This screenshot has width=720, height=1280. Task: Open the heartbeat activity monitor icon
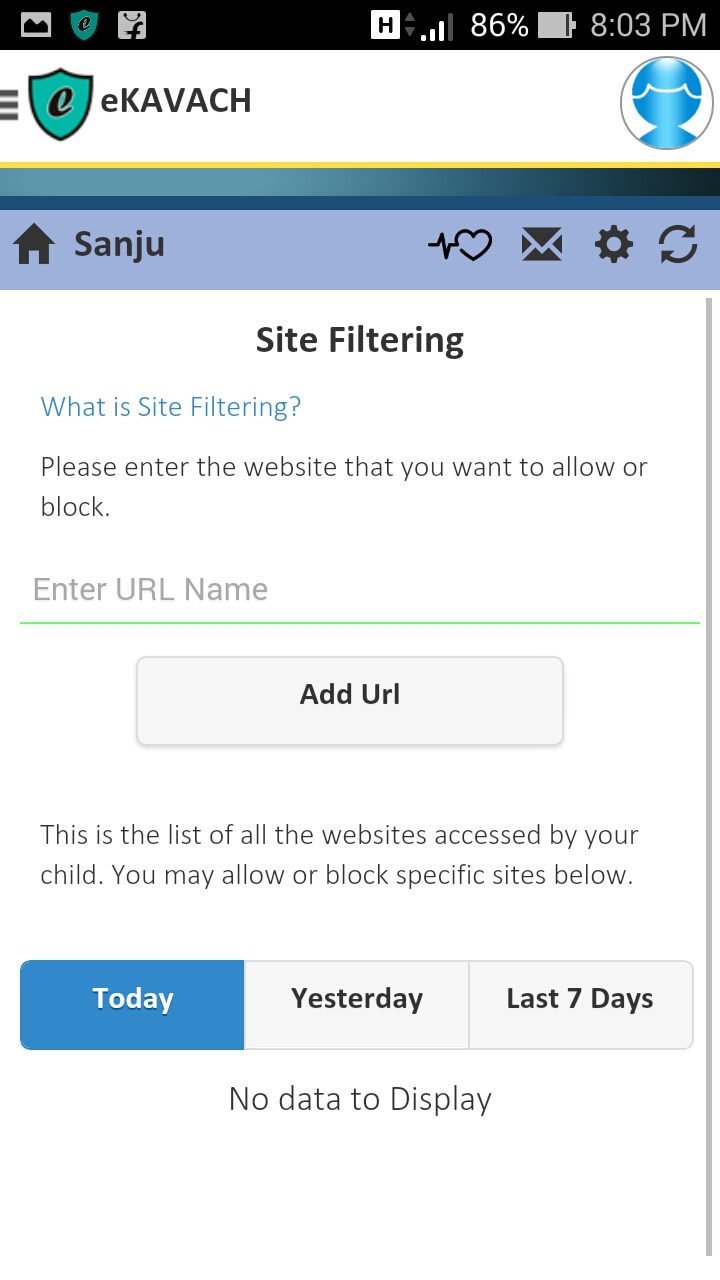460,245
